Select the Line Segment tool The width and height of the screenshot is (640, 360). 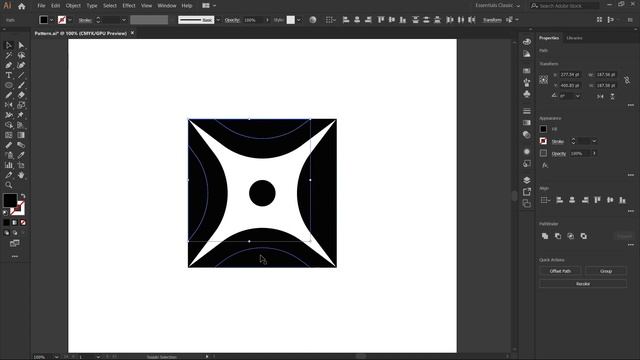coord(21,75)
